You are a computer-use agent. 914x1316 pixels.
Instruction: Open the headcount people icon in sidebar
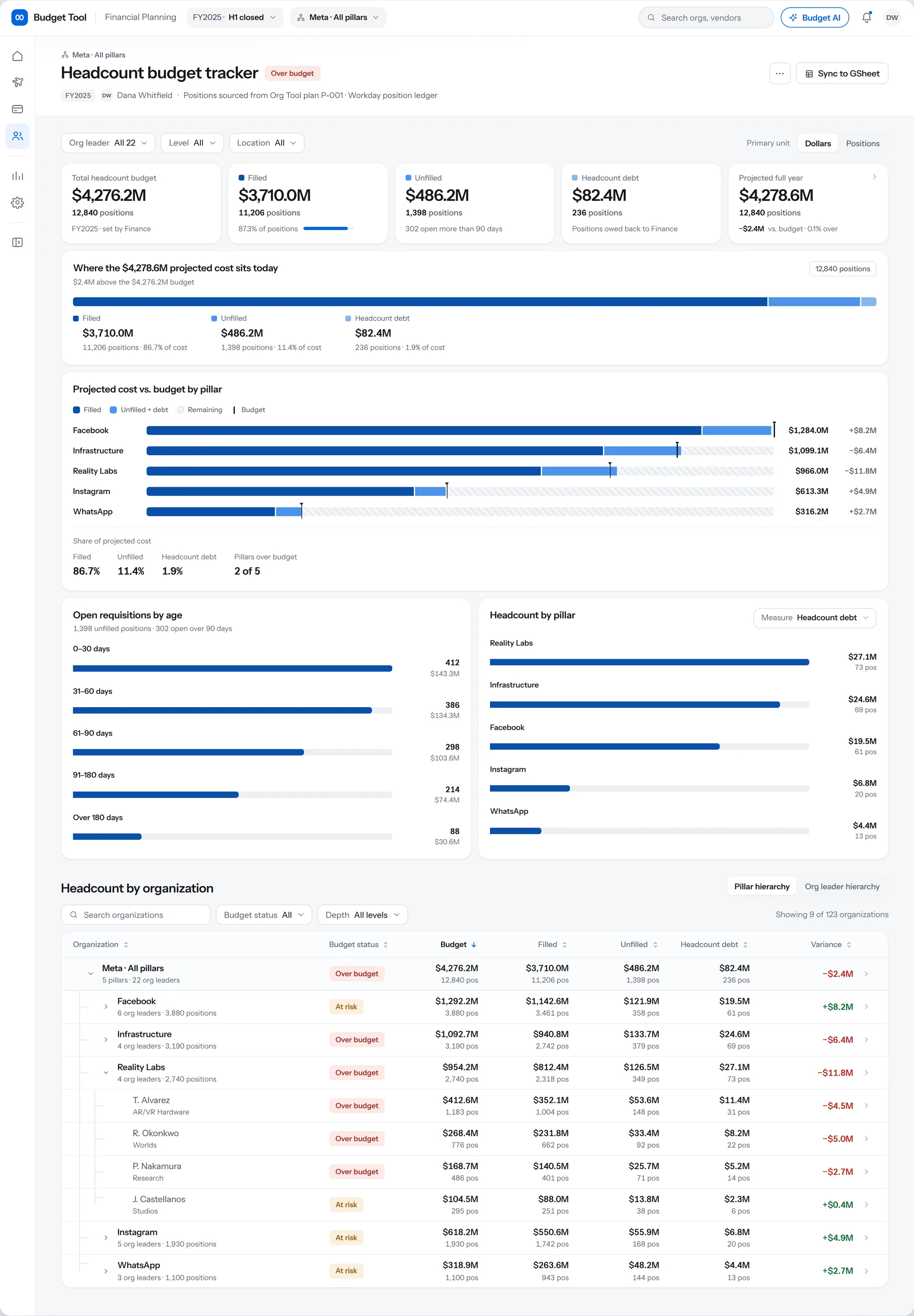coord(18,136)
